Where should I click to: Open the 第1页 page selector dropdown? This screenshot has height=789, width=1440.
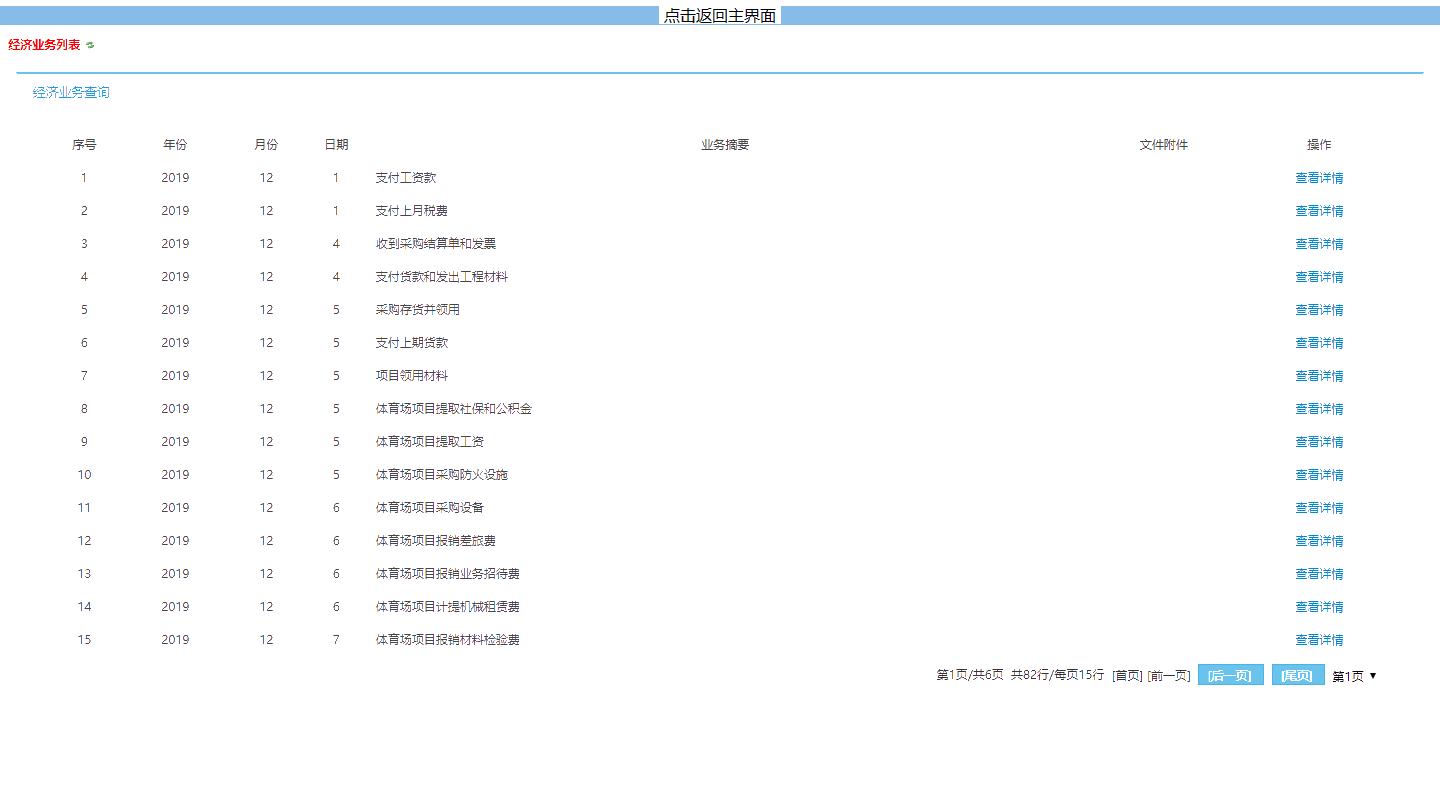1354,676
